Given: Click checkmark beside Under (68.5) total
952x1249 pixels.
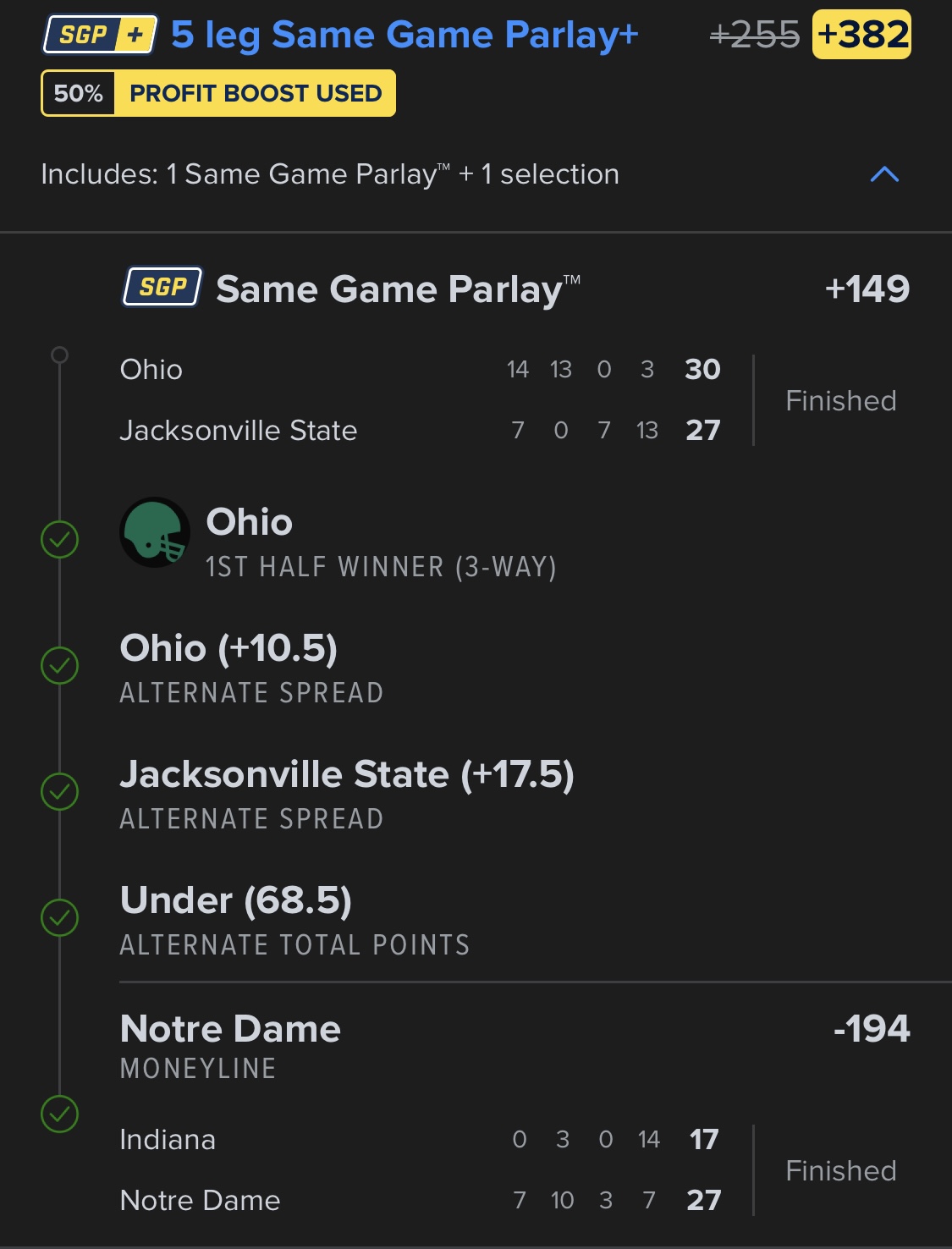Looking at the screenshot, I should 60,918.
